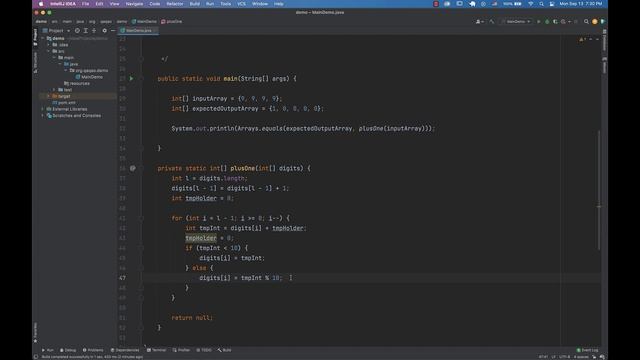Open the Favorites tool window side tab
640x360 pixels.
point(36,333)
